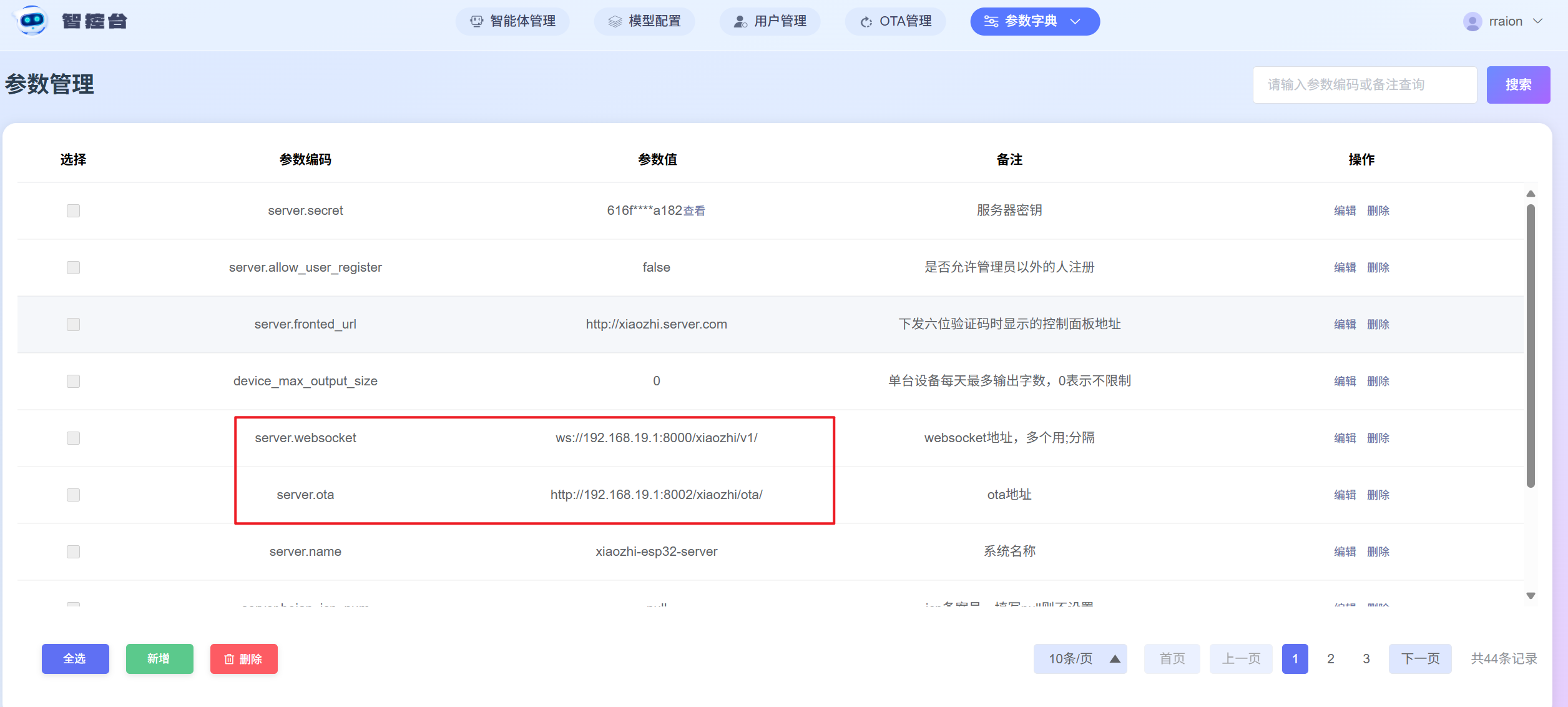This screenshot has width=1568, height=707.
Task: Click the OTA管理 refresh icon
Action: [x=866, y=22]
